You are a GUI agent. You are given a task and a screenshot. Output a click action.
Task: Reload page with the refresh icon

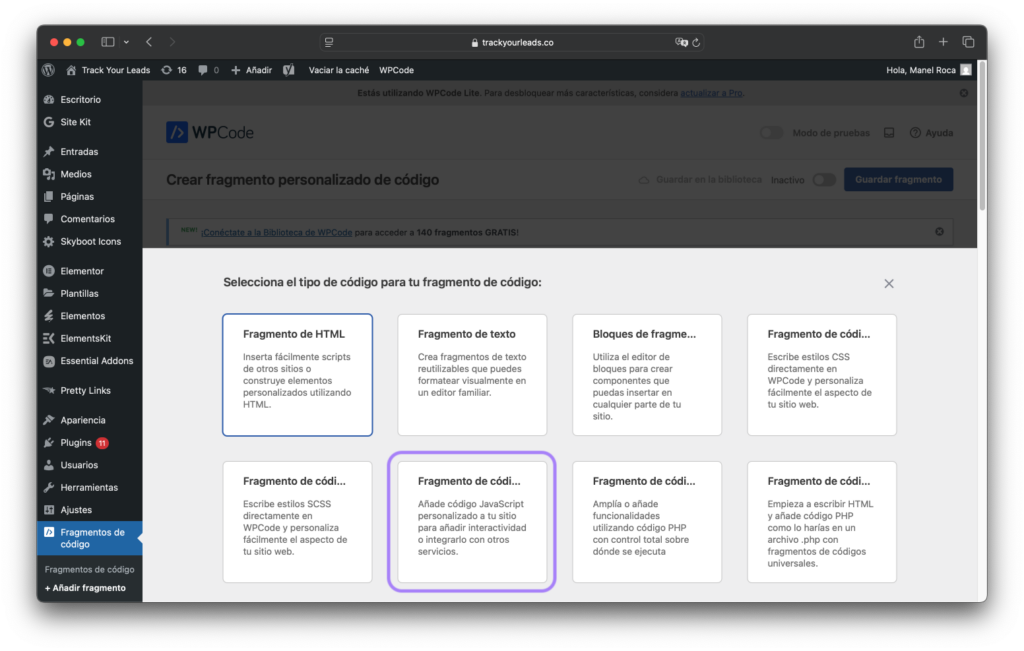tap(696, 42)
